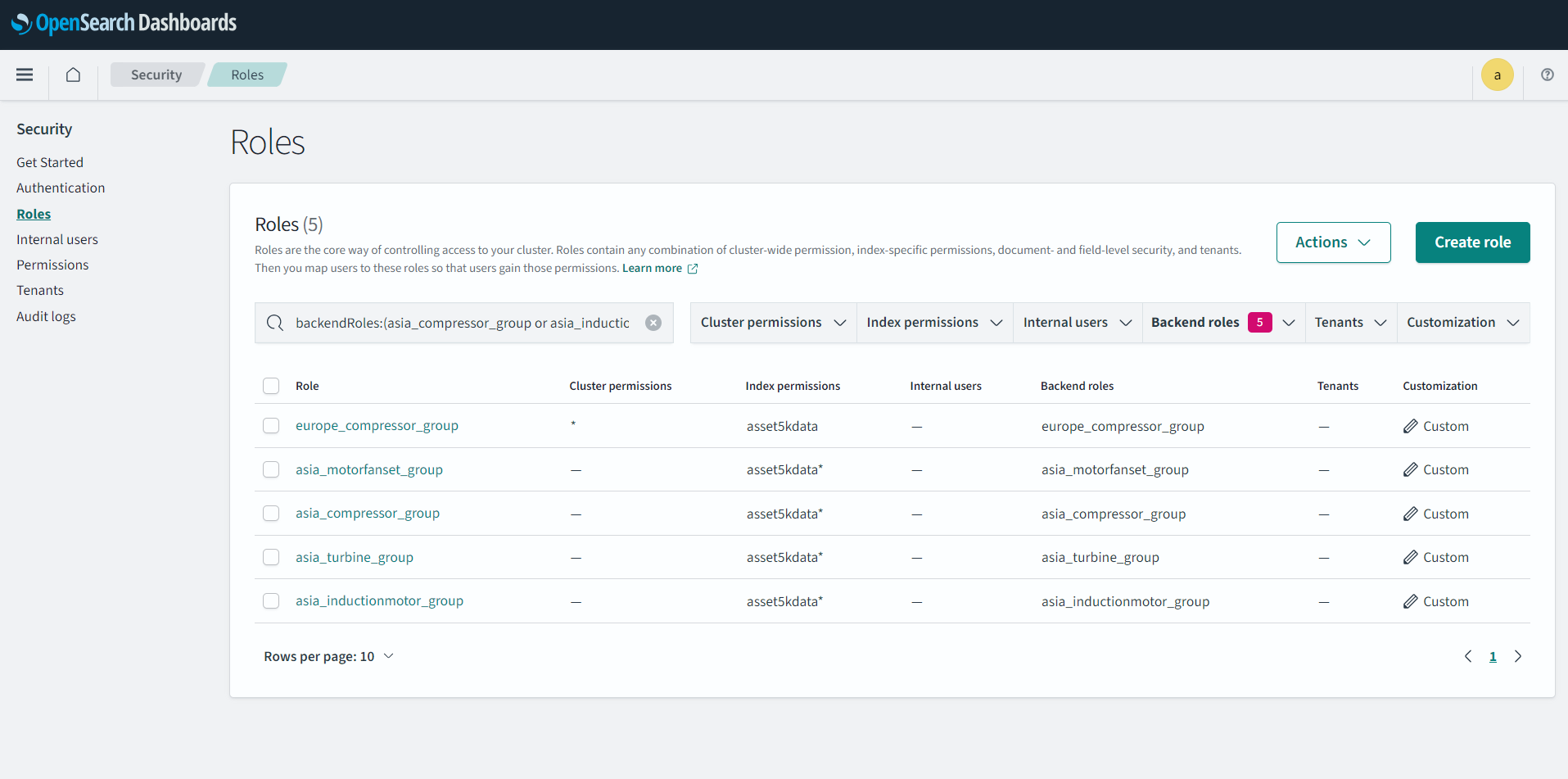Viewport: 1568px width, 779px height.
Task: Click the Create role button
Action: click(x=1472, y=242)
